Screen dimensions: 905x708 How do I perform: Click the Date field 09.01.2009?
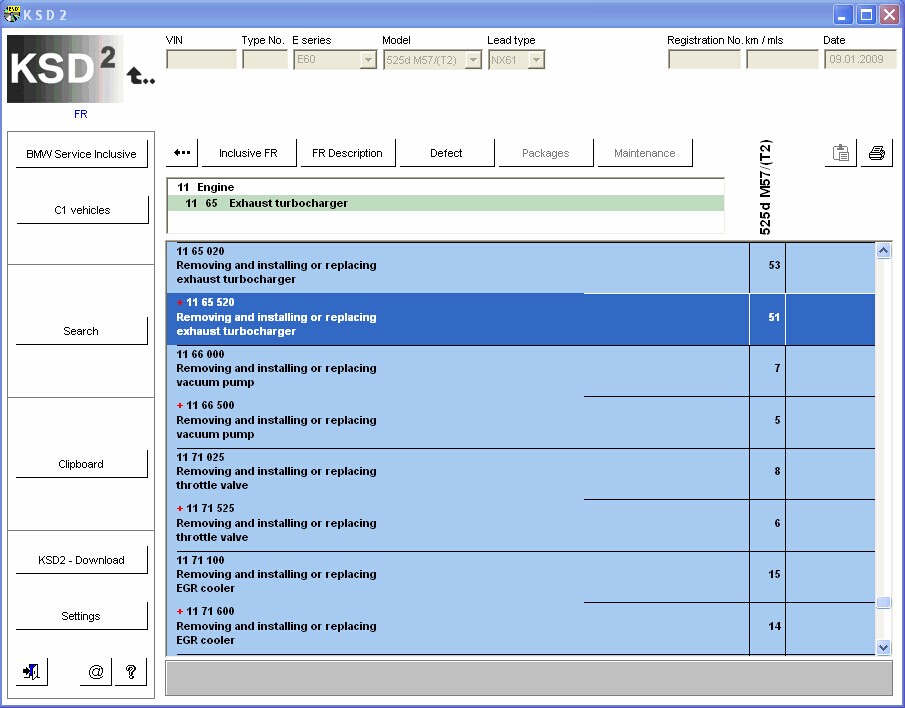pos(860,59)
